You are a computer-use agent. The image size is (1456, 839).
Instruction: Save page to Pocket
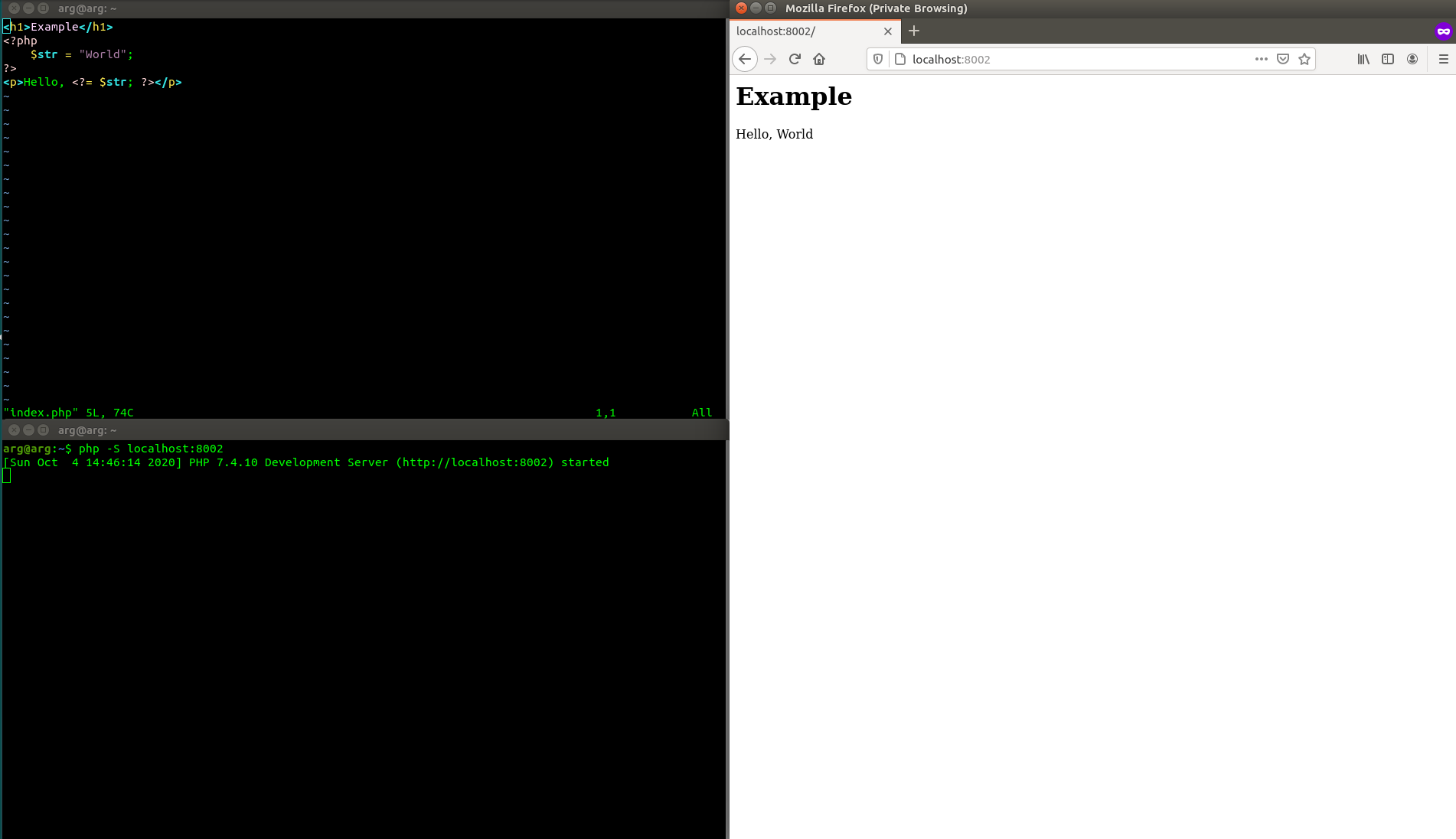[x=1283, y=59]
